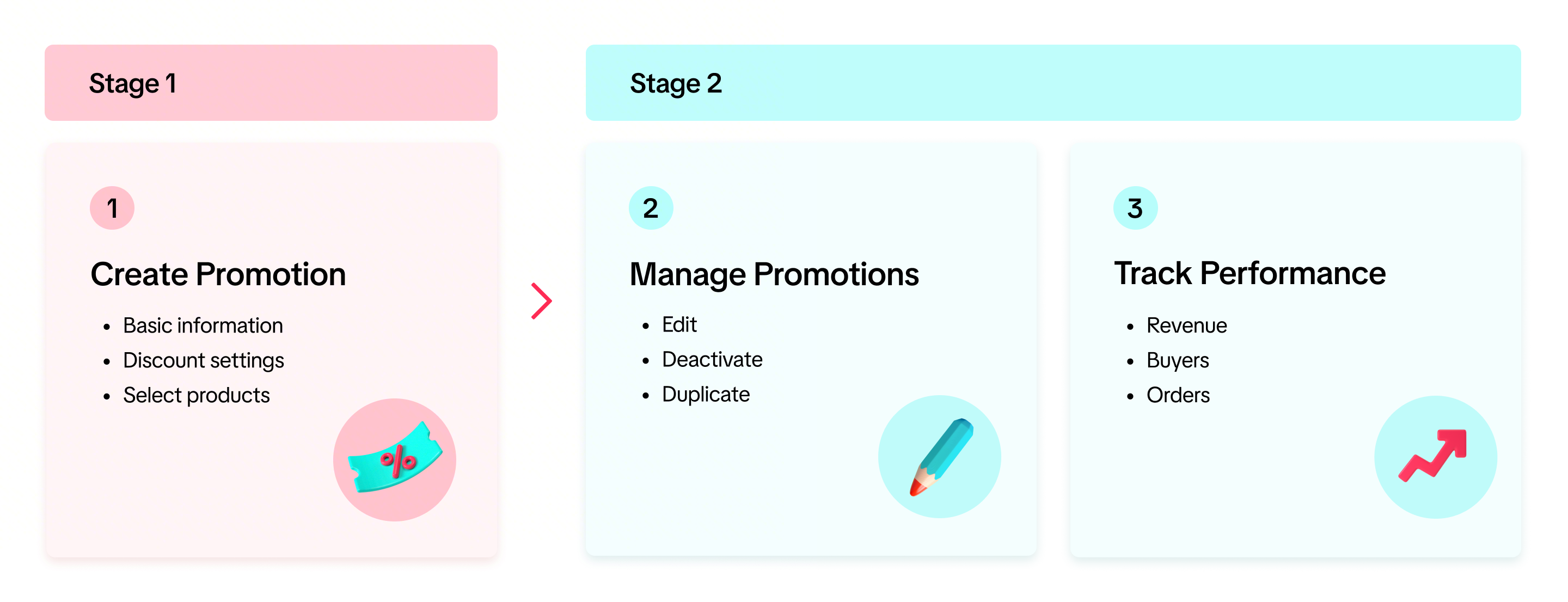This screenshot has height=602, width=1568.
Task: Click the Discount settings bullet item
Action: tap(203, 360)
